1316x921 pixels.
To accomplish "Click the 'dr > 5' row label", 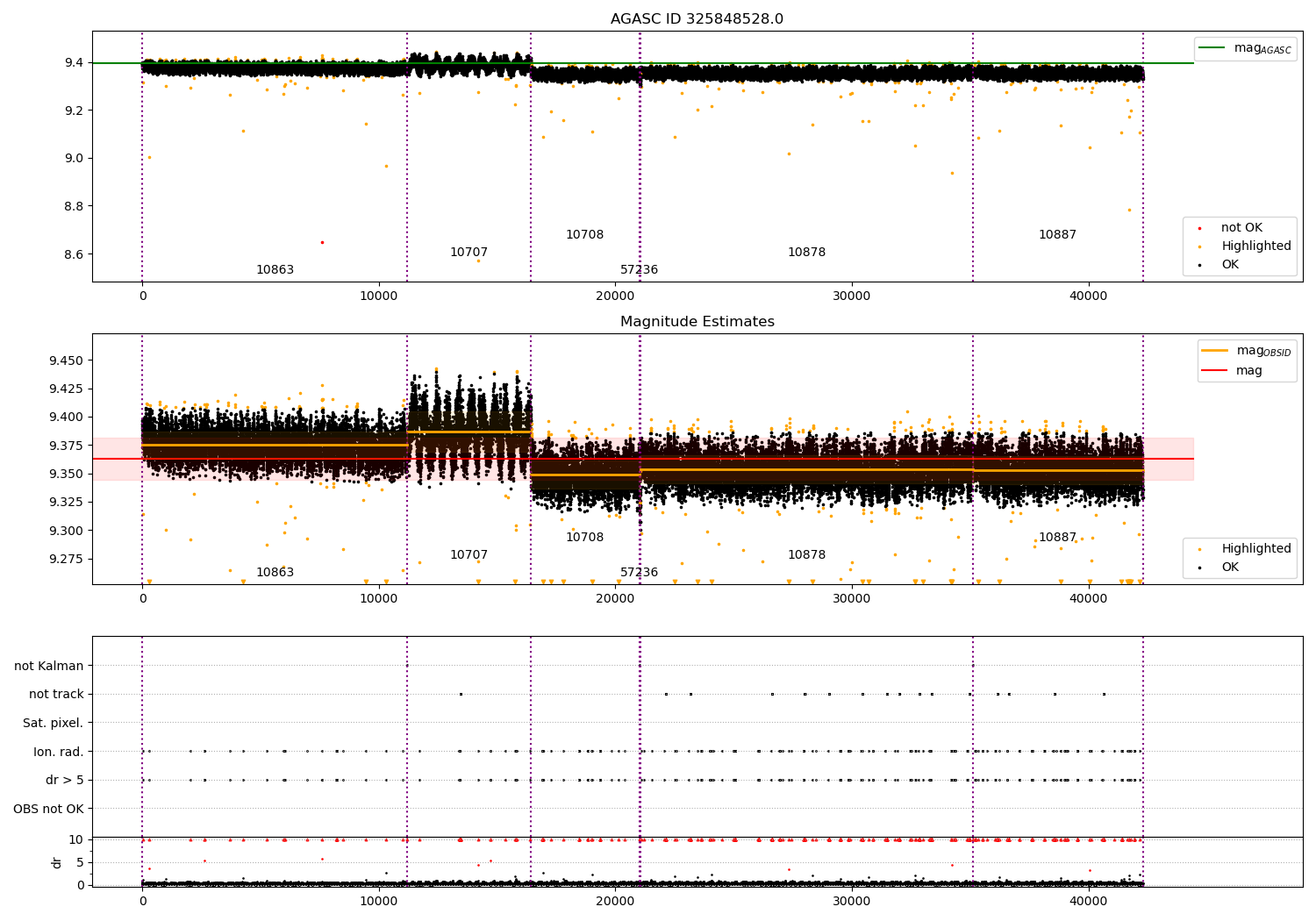I will 65,781.
